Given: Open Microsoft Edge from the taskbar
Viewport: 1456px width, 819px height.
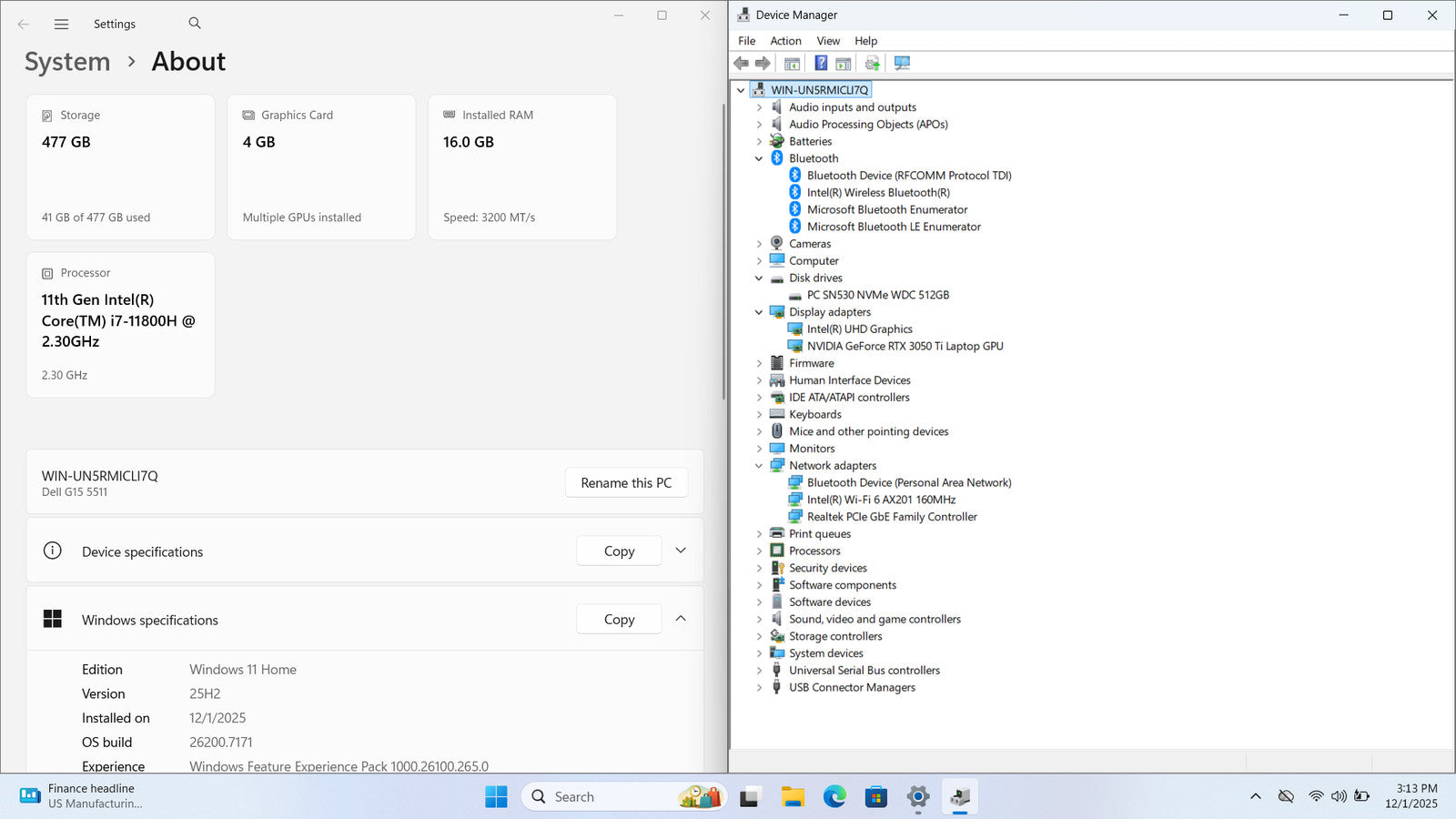Looking at the screenshot, I should (834, 797).
